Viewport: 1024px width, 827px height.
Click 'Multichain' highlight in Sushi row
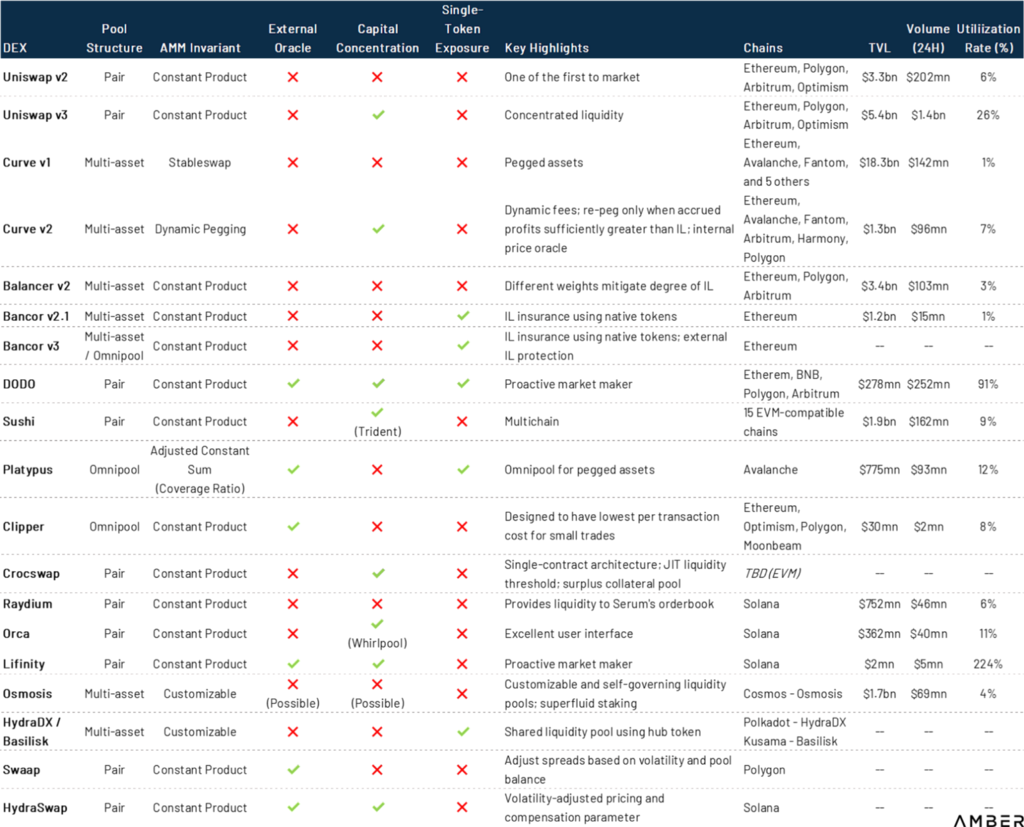pyautogui.click(x=532, y=421)
